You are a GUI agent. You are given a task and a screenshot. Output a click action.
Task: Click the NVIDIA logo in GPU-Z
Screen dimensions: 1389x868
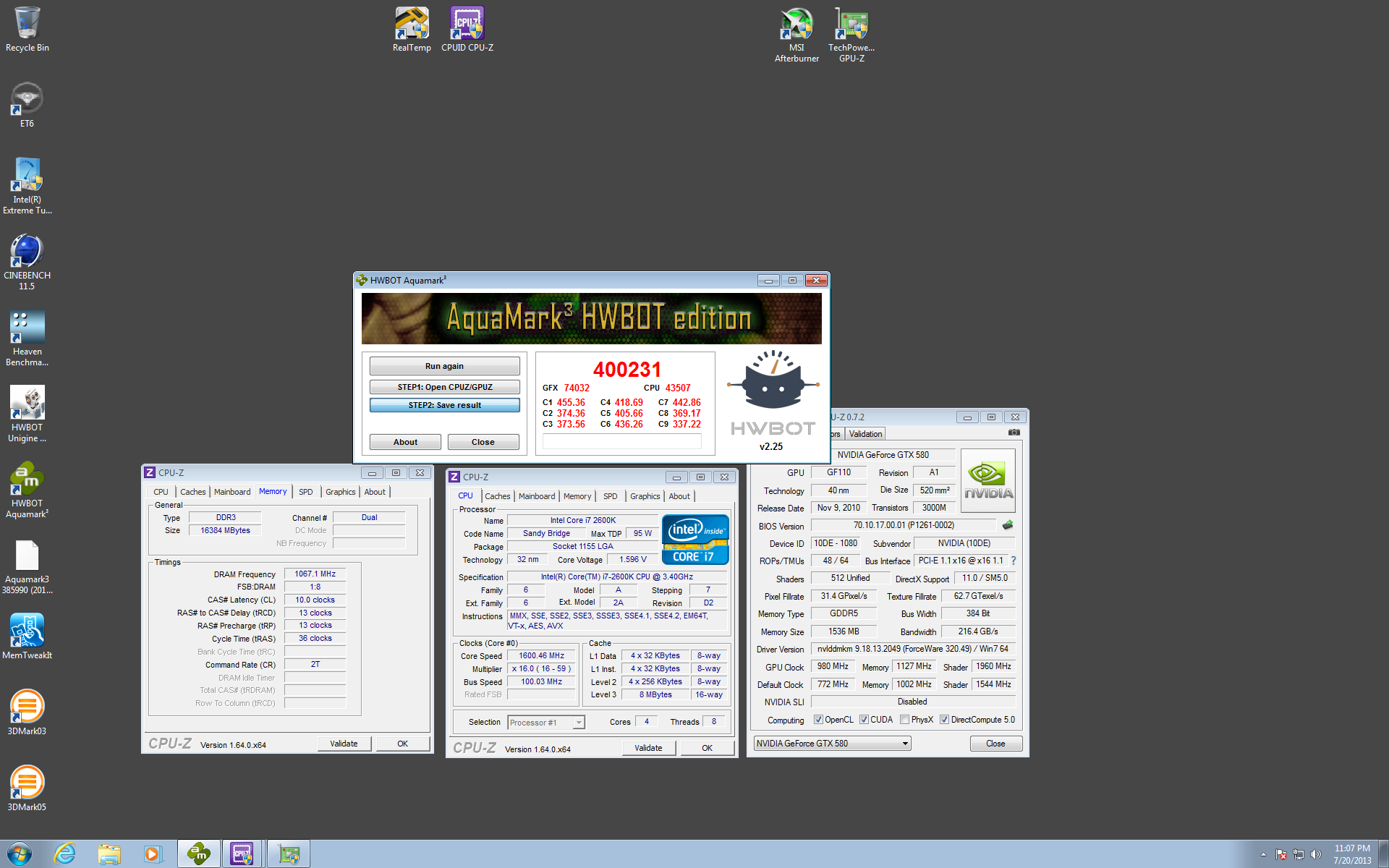tap(987, 481)
